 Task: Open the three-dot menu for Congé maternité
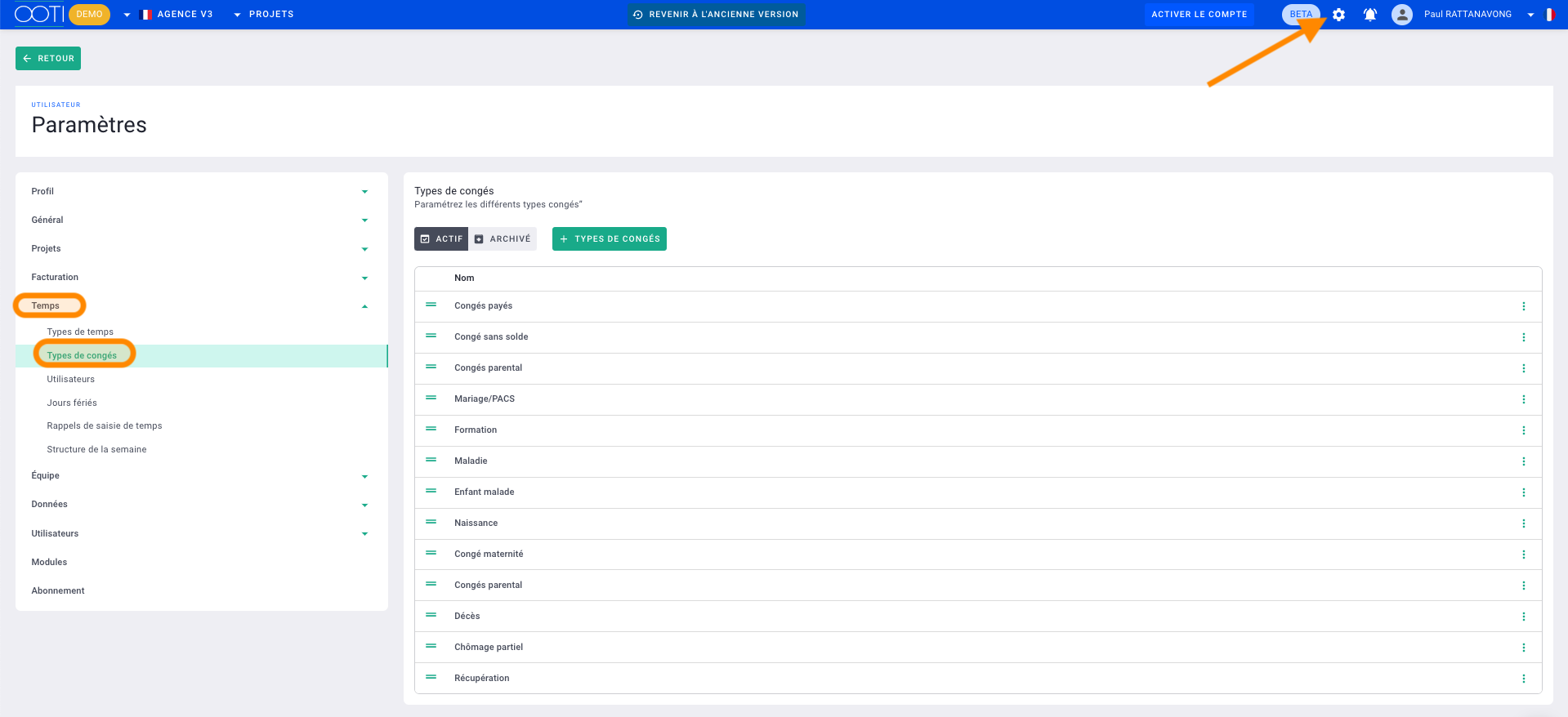pos(1524,554)
